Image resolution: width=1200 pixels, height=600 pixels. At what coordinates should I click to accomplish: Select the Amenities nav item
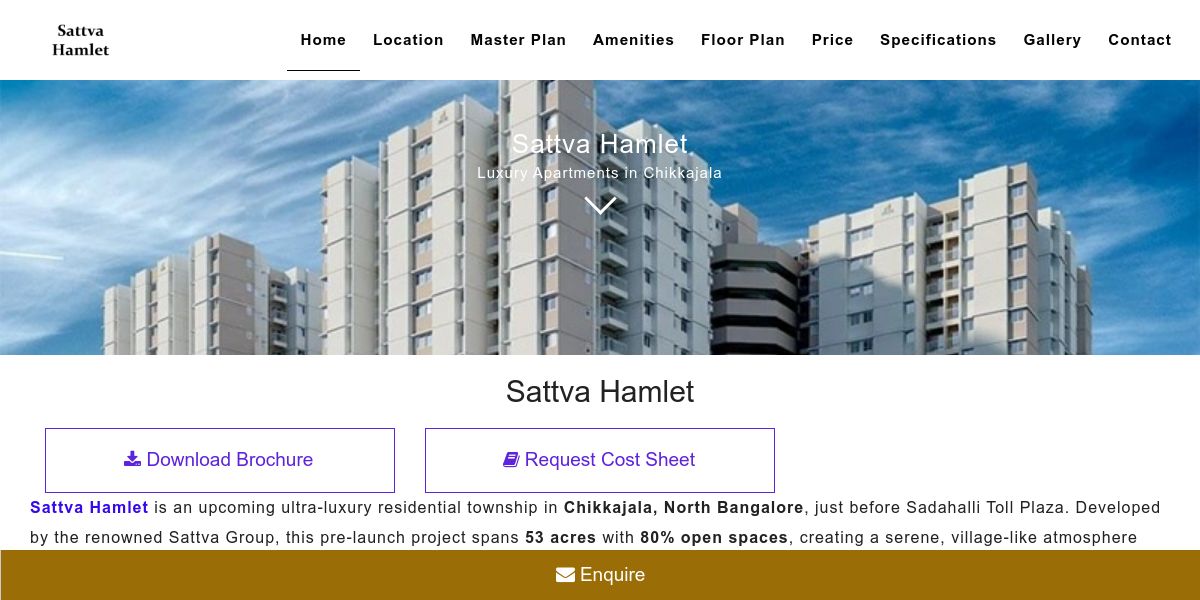pyautogui.click(x=633, y=40)
